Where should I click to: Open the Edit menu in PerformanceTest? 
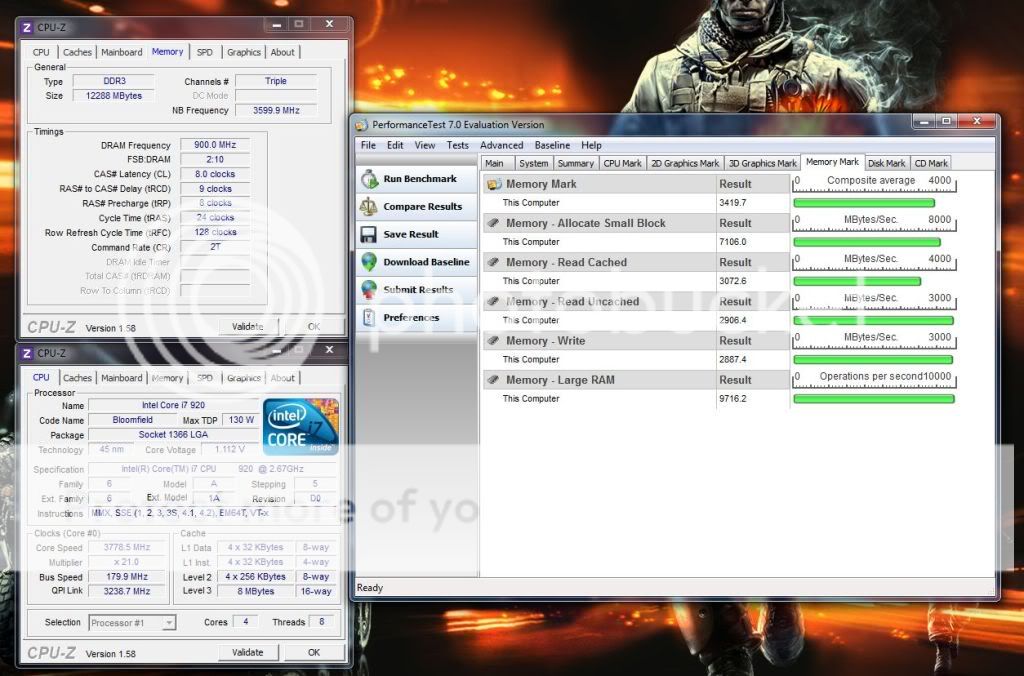pos(395,145)
